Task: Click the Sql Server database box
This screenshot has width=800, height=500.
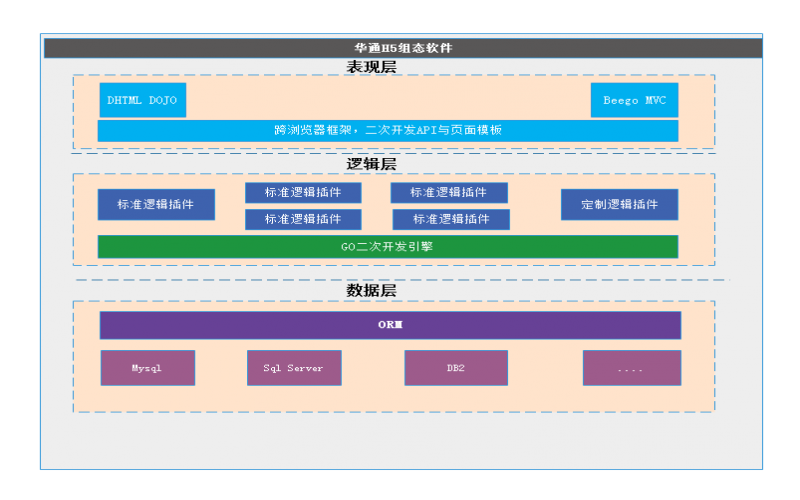Action: click(x=294, y=368)
